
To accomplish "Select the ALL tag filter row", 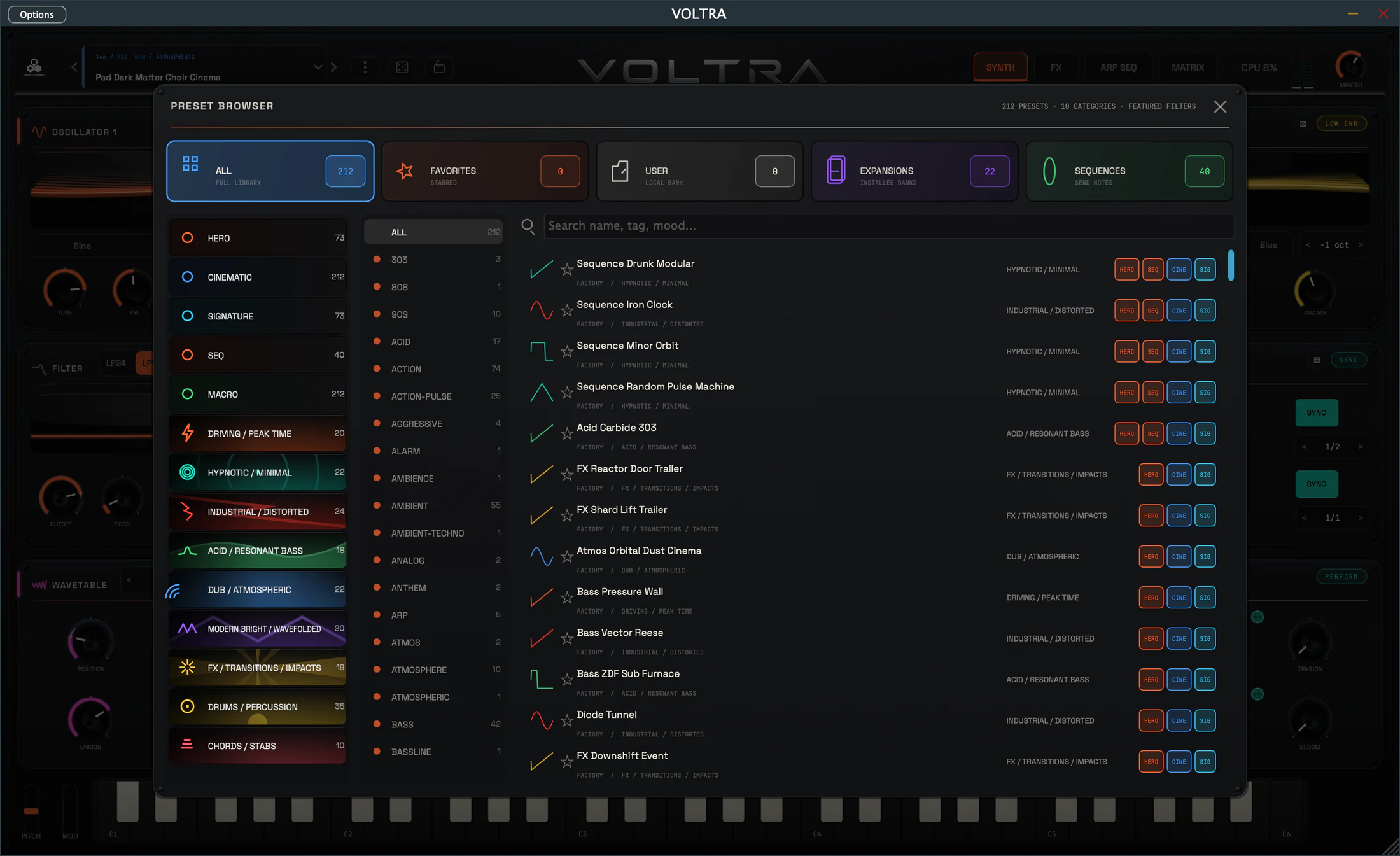I will click(433, 232).
